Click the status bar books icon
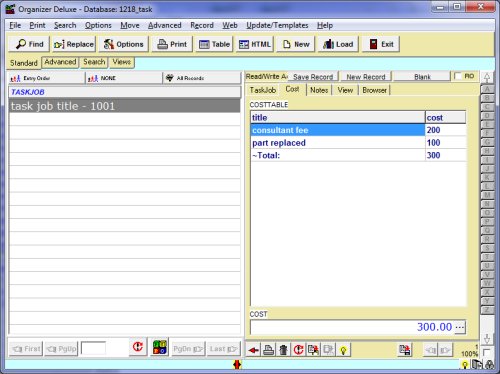This screenshot has width=500, height=374. point(477,365)
